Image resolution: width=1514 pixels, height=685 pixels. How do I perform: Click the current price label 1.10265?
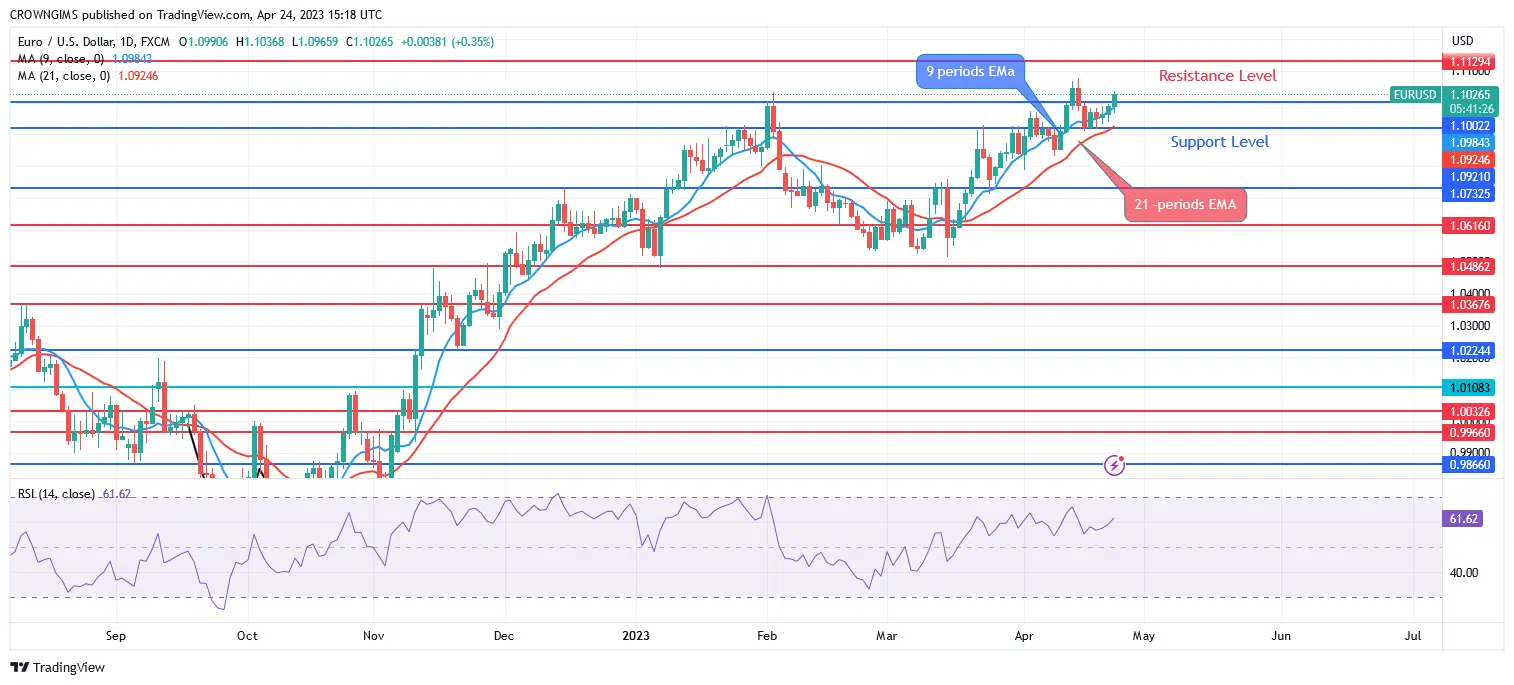tap(1469, 95)
